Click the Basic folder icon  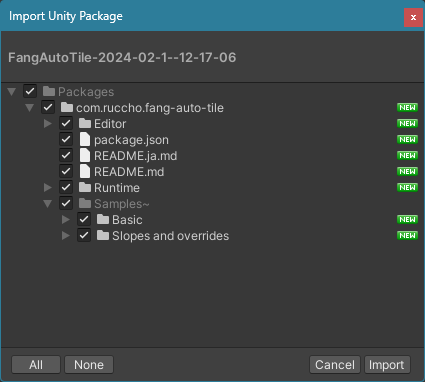click(103, 219)
